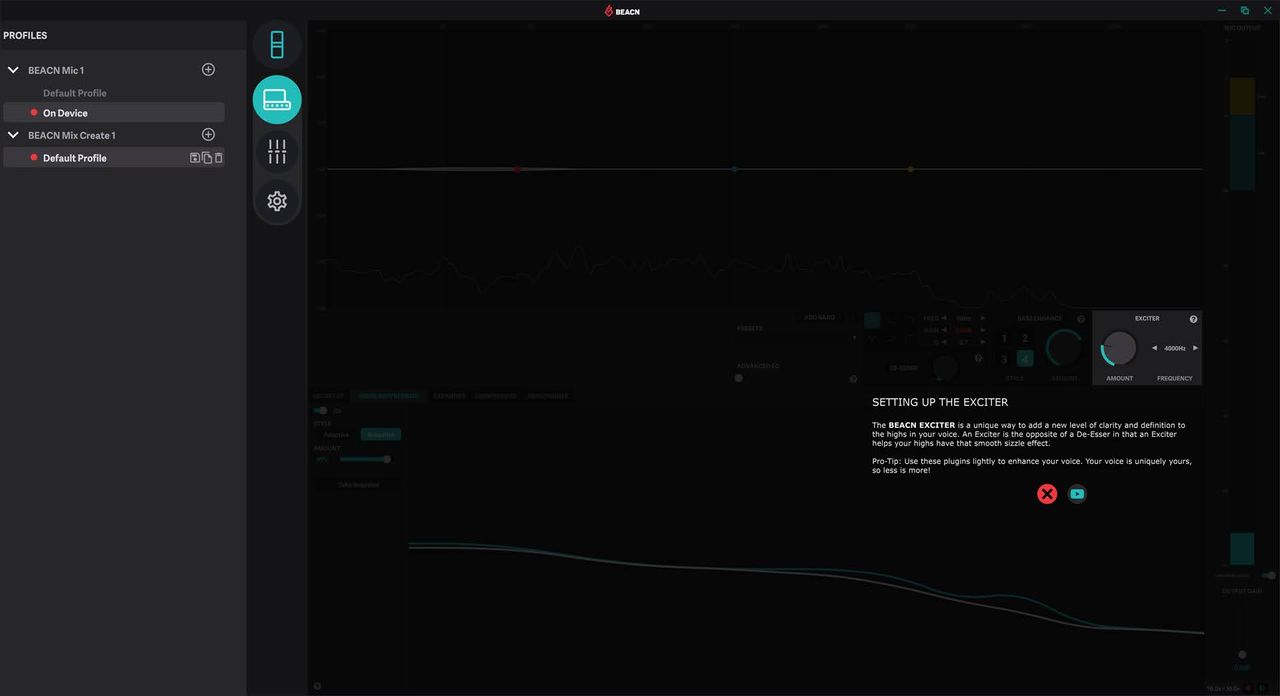1280x696 pixels.
Task: Open the Bass Enhance help icon
Action: (1081, 319)
